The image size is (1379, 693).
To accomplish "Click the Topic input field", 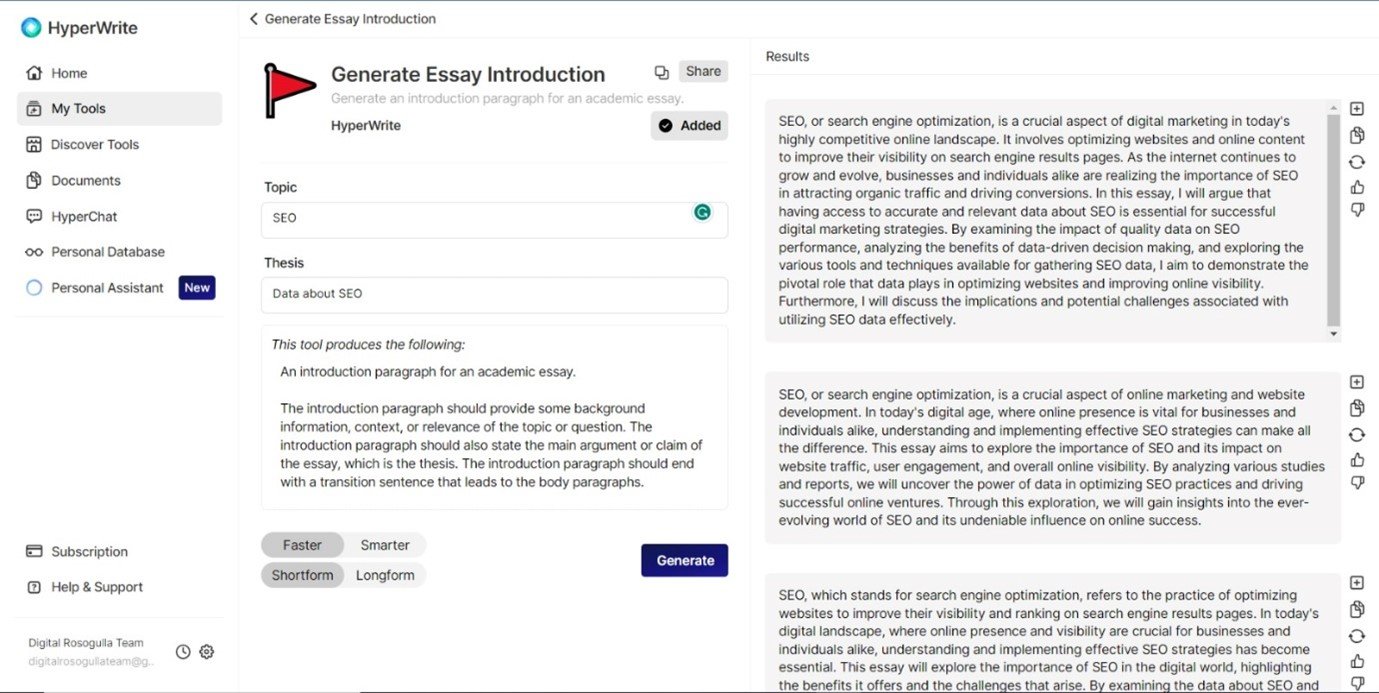I will coord(494,219).
